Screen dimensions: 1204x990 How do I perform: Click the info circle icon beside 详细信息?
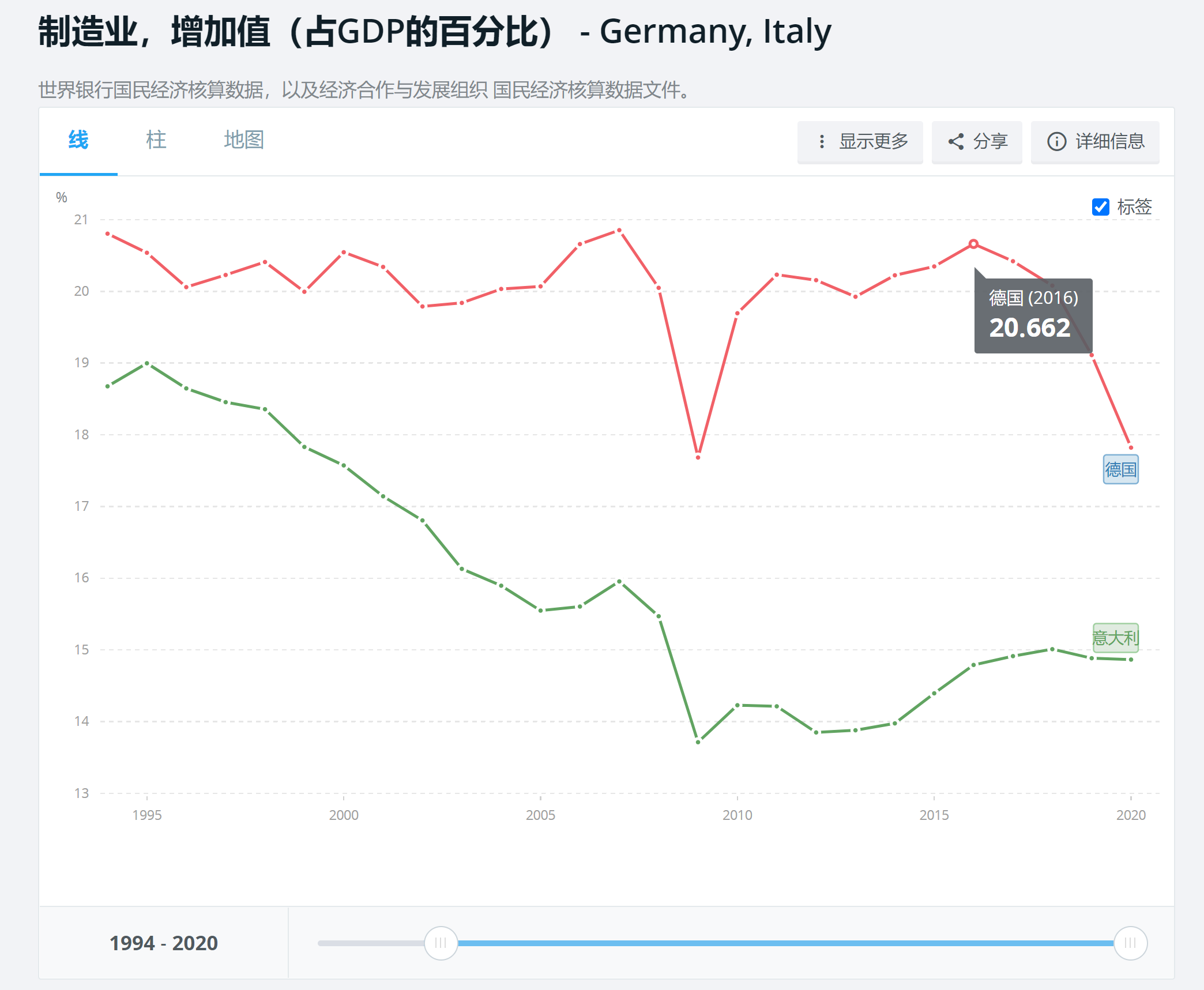(x=1056, y=142)
